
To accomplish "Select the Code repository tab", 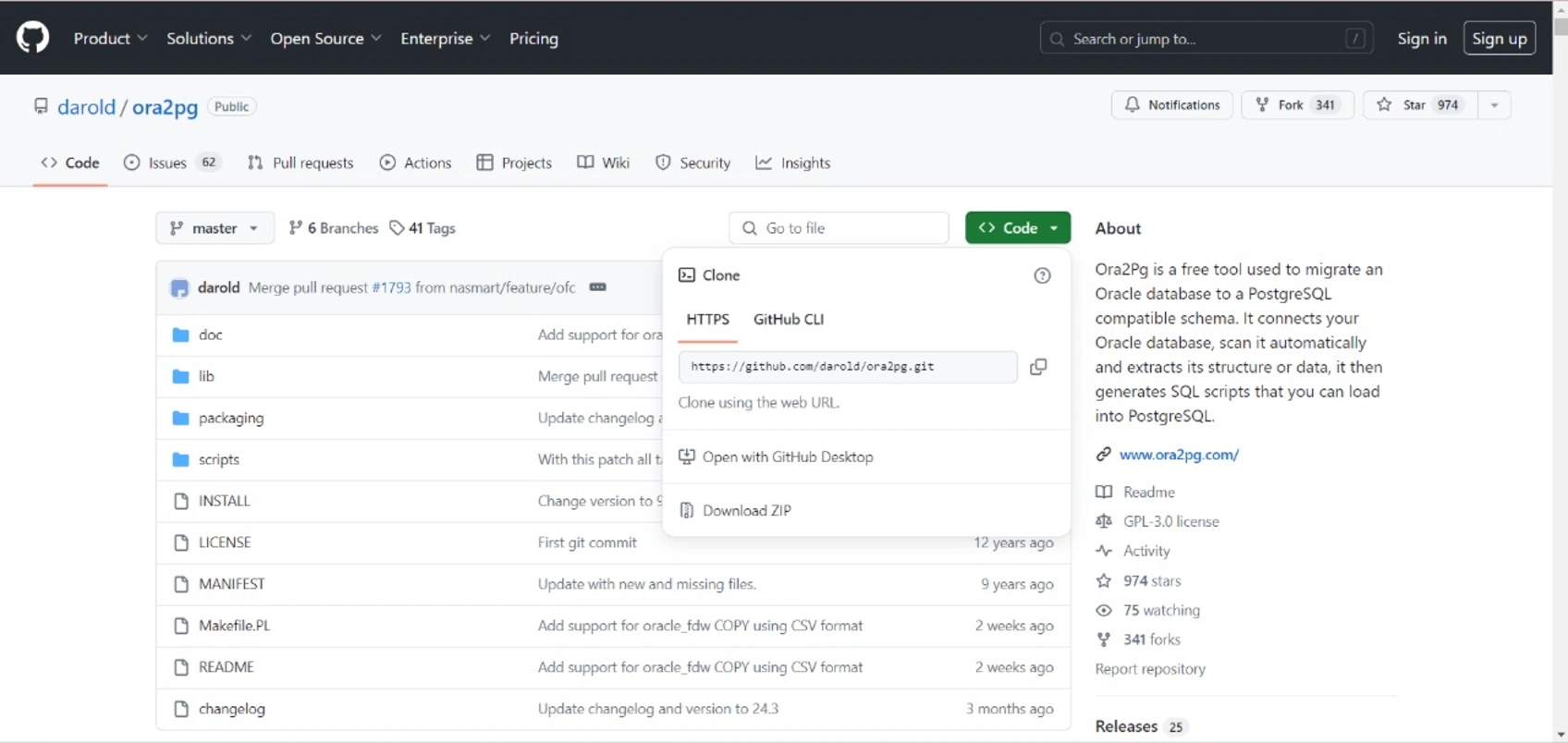I will tap(70, 163).
